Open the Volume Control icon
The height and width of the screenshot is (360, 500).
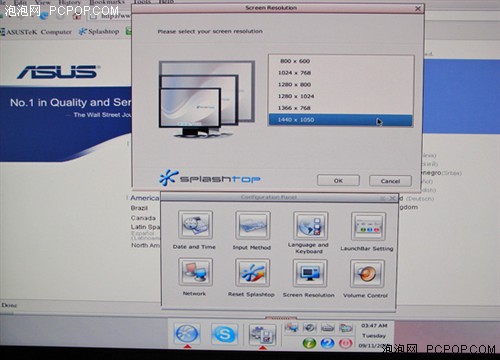point(367,274)
